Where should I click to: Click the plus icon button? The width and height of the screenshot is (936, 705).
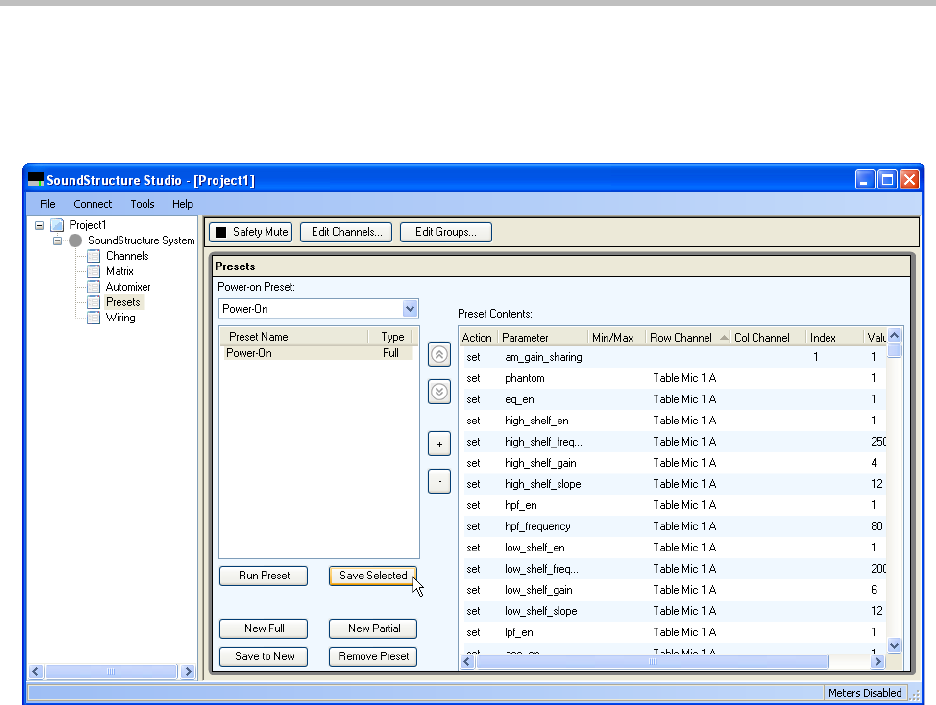pos(439,444)
